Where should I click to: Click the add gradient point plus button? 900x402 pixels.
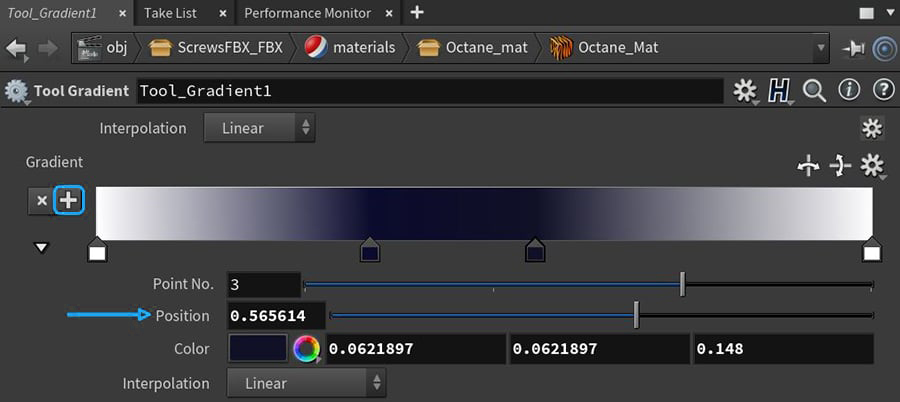click(69, 201)
